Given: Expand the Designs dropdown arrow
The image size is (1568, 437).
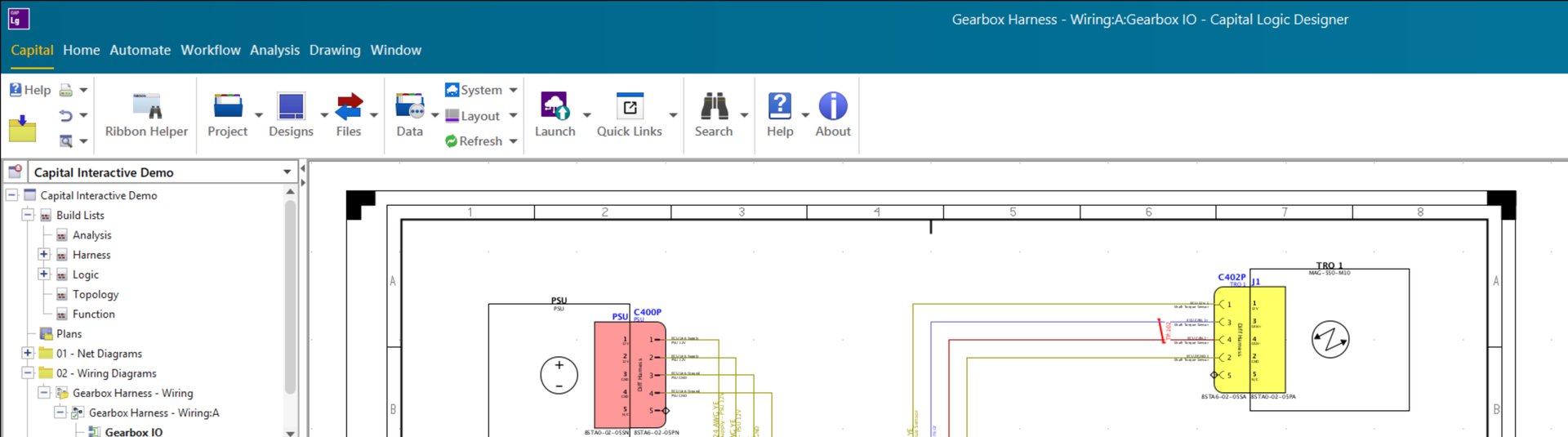Looking at the screenshot, I should (323, 115).
